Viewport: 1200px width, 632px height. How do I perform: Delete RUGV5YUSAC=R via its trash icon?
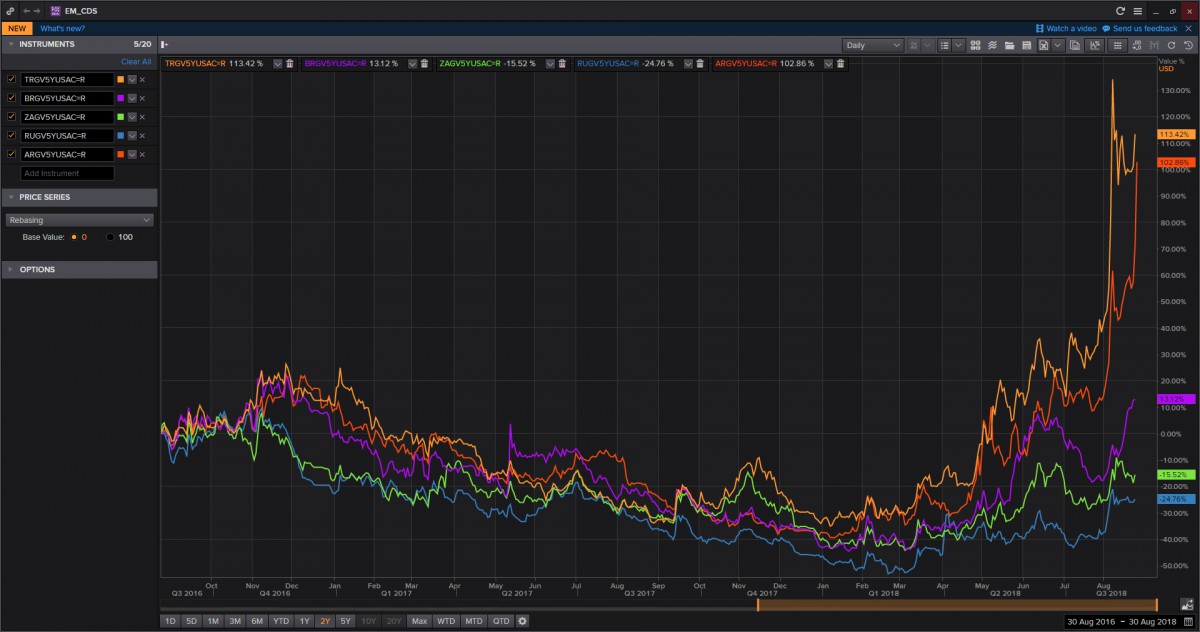700,63
